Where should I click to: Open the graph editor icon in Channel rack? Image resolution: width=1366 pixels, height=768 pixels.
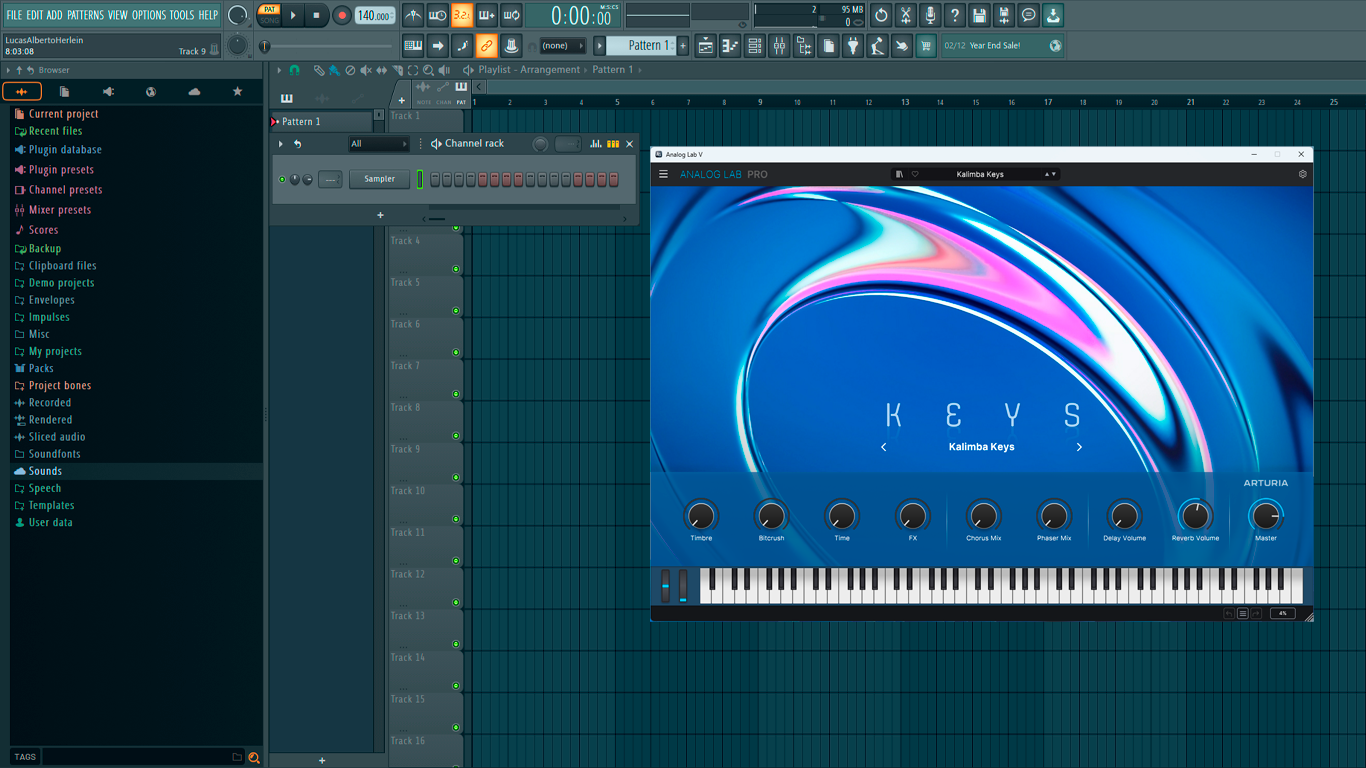(596, 144)
